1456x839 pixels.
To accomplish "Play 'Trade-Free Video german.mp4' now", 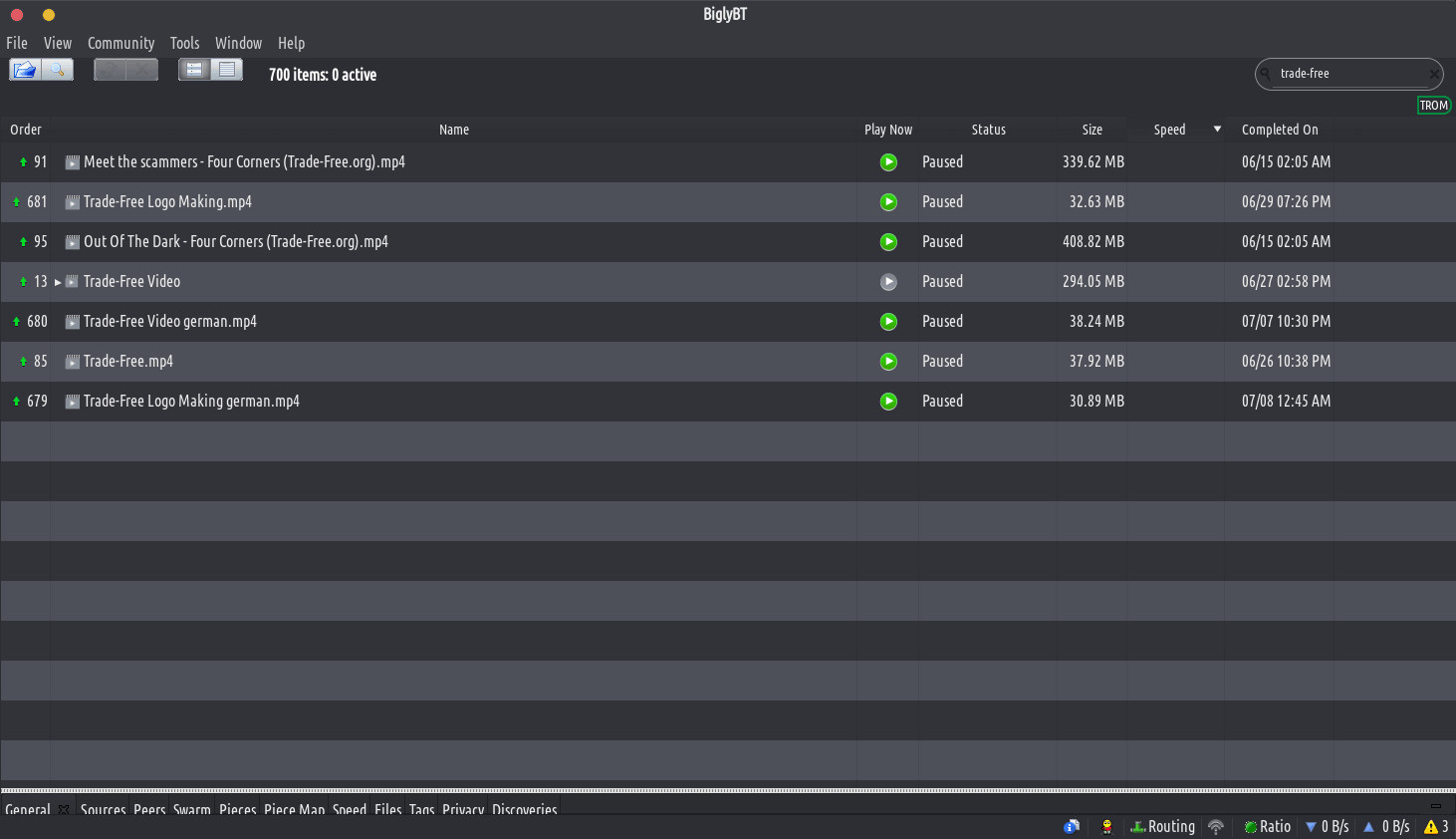I will point(888,322).
